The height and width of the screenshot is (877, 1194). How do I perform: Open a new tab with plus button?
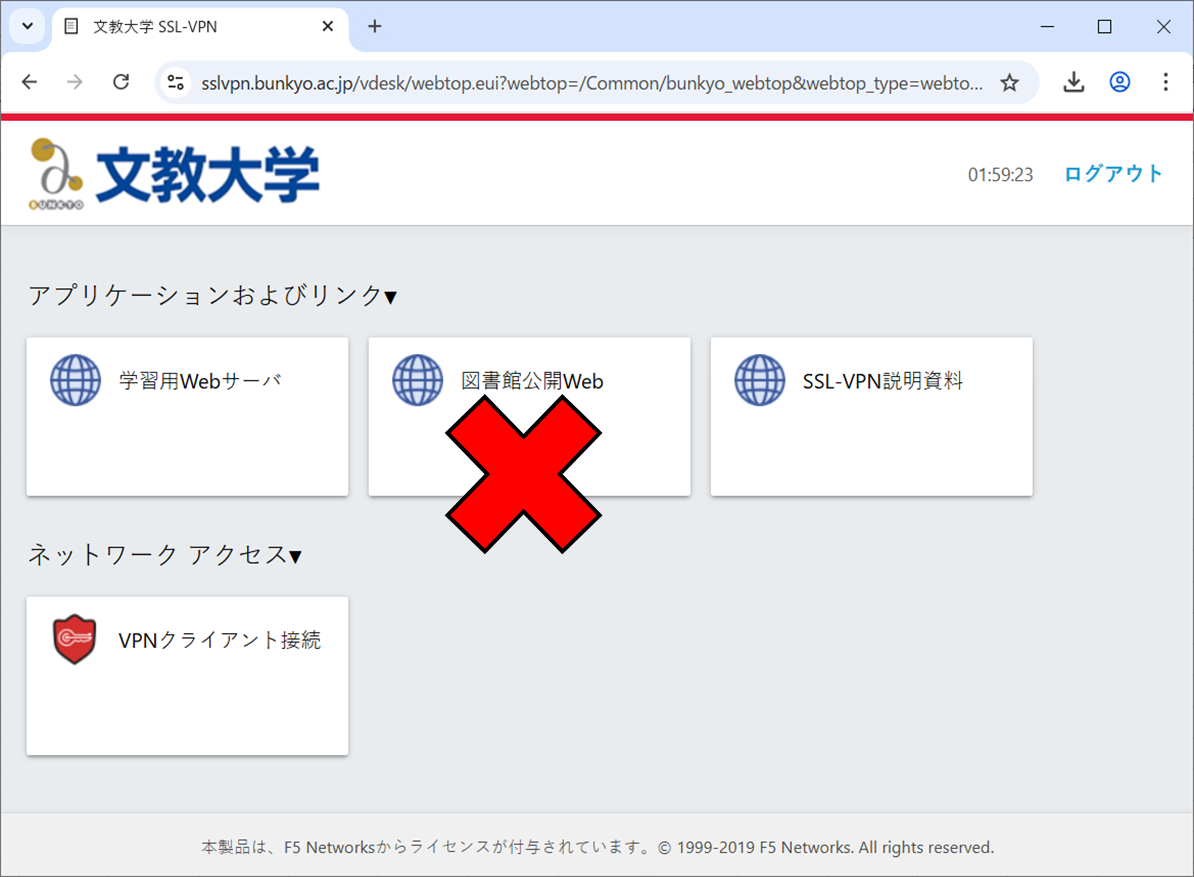click(x=375, y=27)
